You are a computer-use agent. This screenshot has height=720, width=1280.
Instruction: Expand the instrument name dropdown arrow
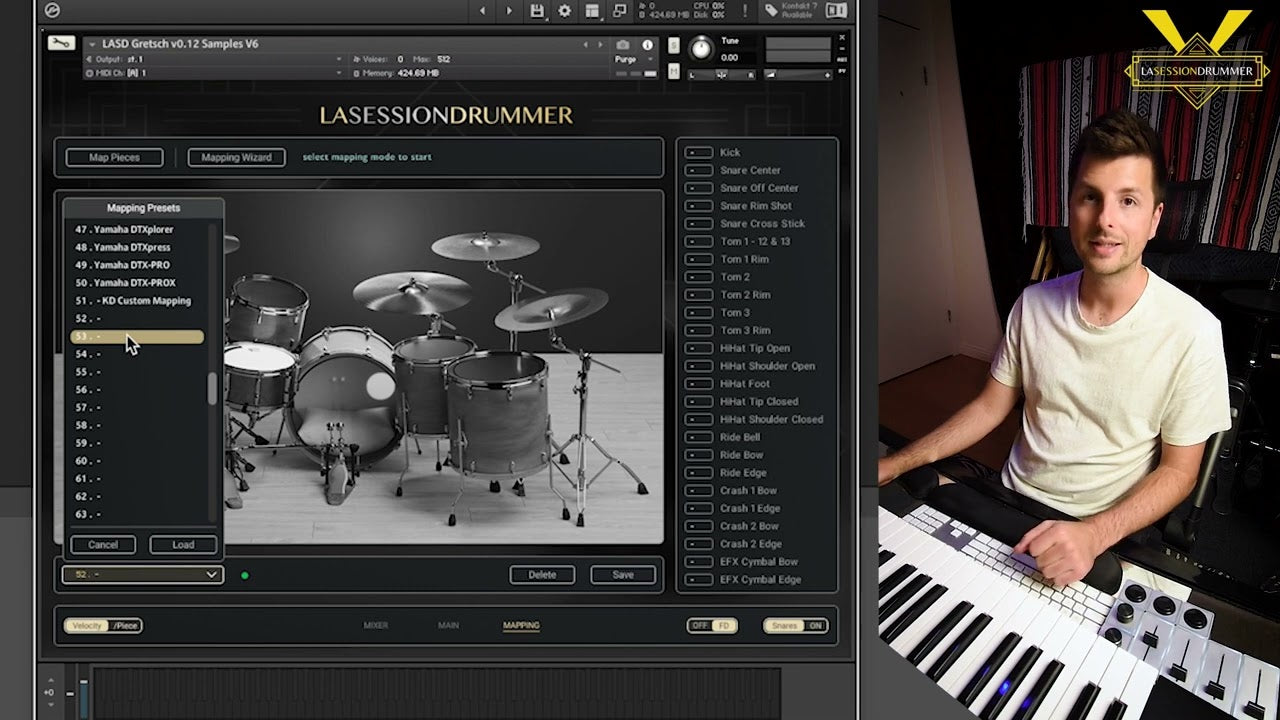pos(92,45)
